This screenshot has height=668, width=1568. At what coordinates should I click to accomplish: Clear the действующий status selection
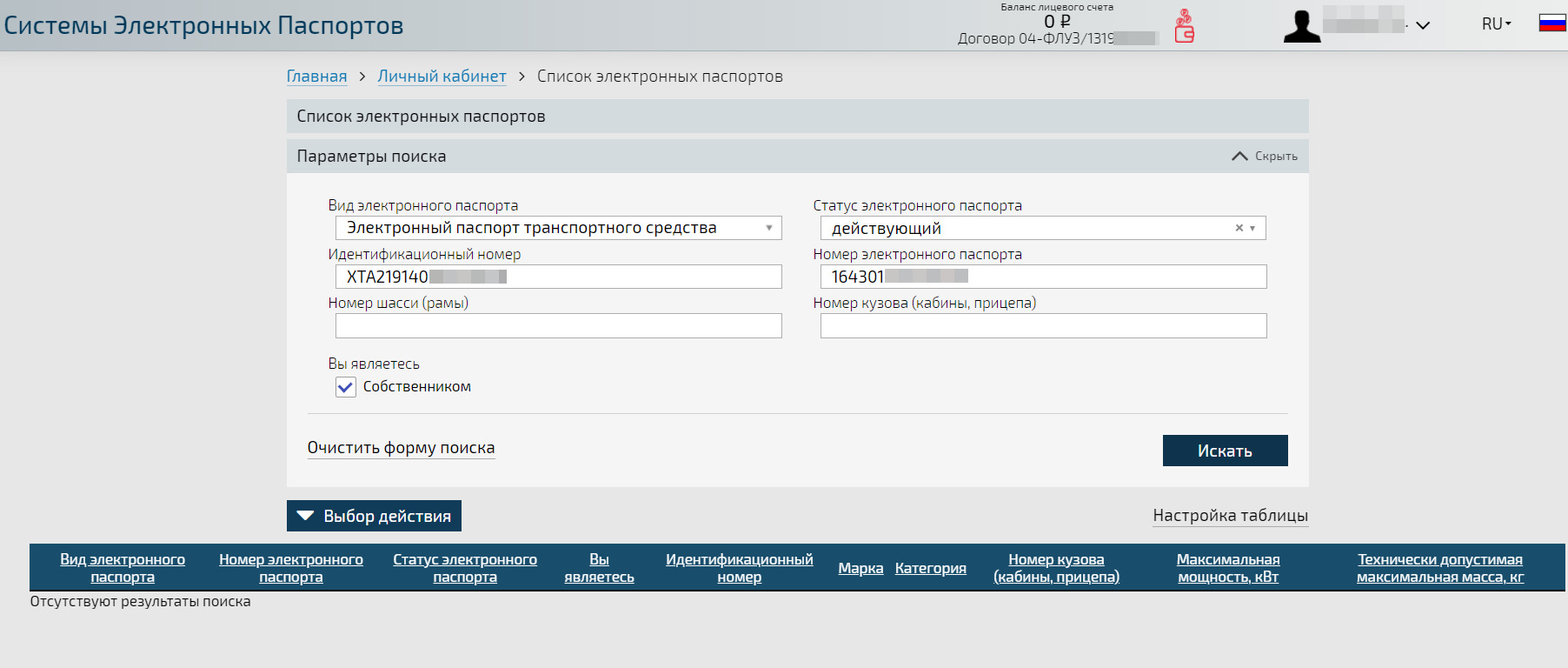1239,228
